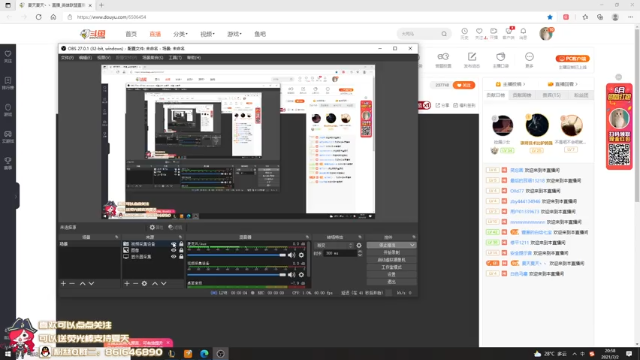Open the OBS 编辑 menu
This screenshot has width=640, height=360.
click(85, 58)
